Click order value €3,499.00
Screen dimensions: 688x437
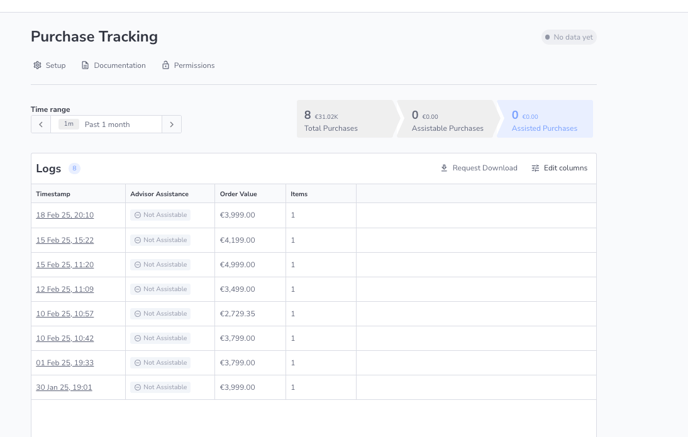[237, 289]
